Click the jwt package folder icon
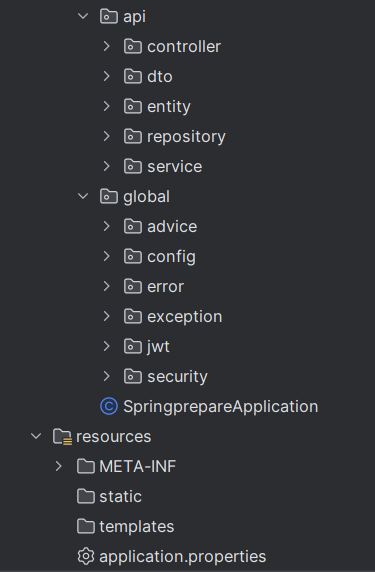 [133, 346]
